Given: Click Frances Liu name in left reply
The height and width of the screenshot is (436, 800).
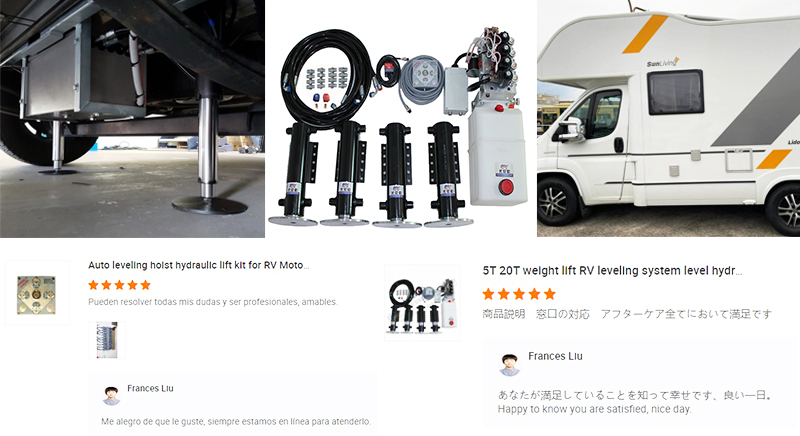Looking at the screenshot, I should coord(151,389).
